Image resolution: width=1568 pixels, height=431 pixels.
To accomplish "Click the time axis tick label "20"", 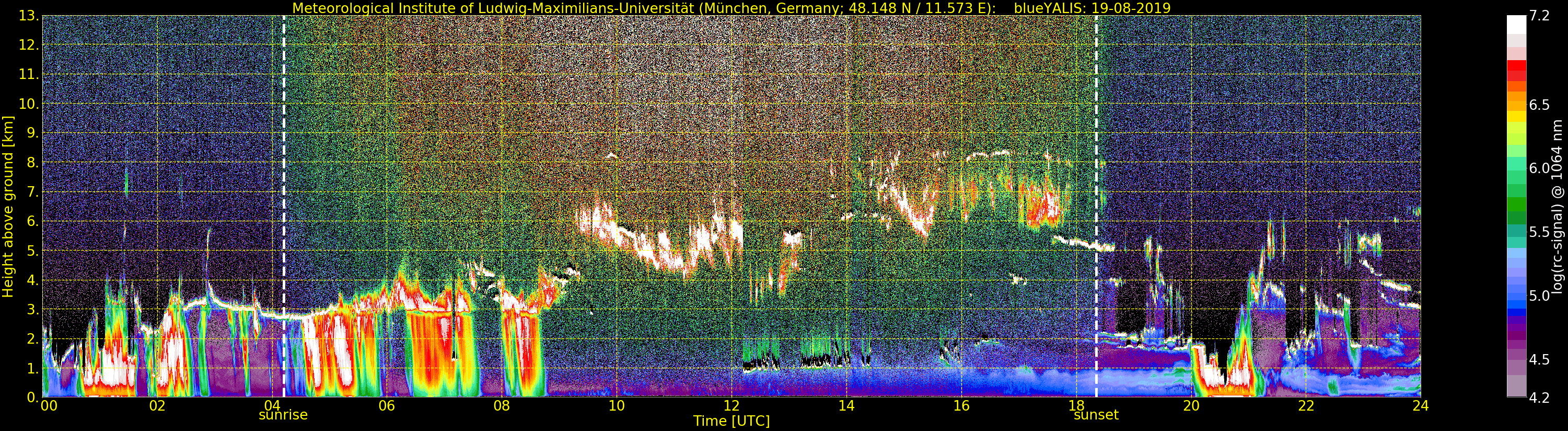I will coord(1191,406).
